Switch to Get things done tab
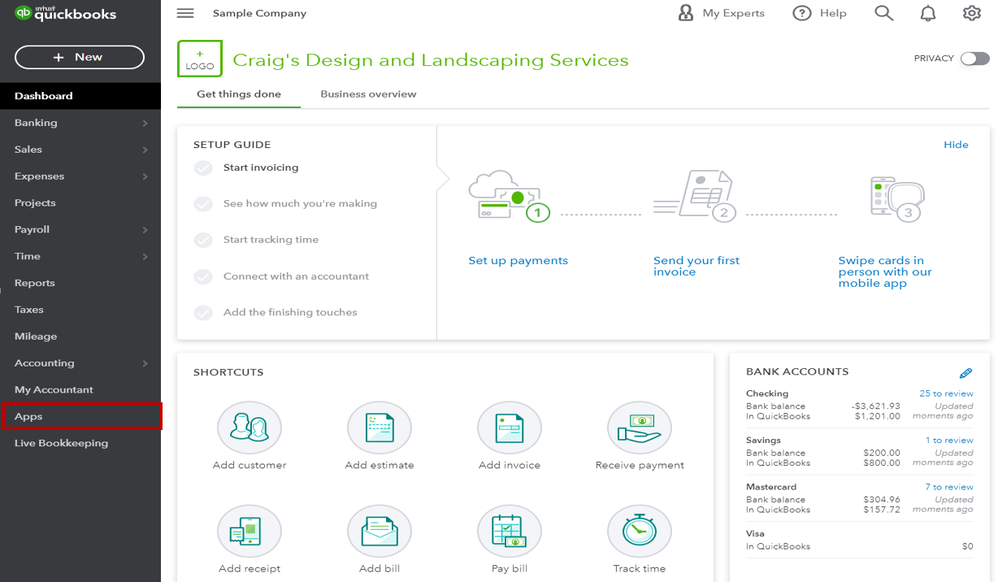This screenshot has height=582, width=998. 239,94
